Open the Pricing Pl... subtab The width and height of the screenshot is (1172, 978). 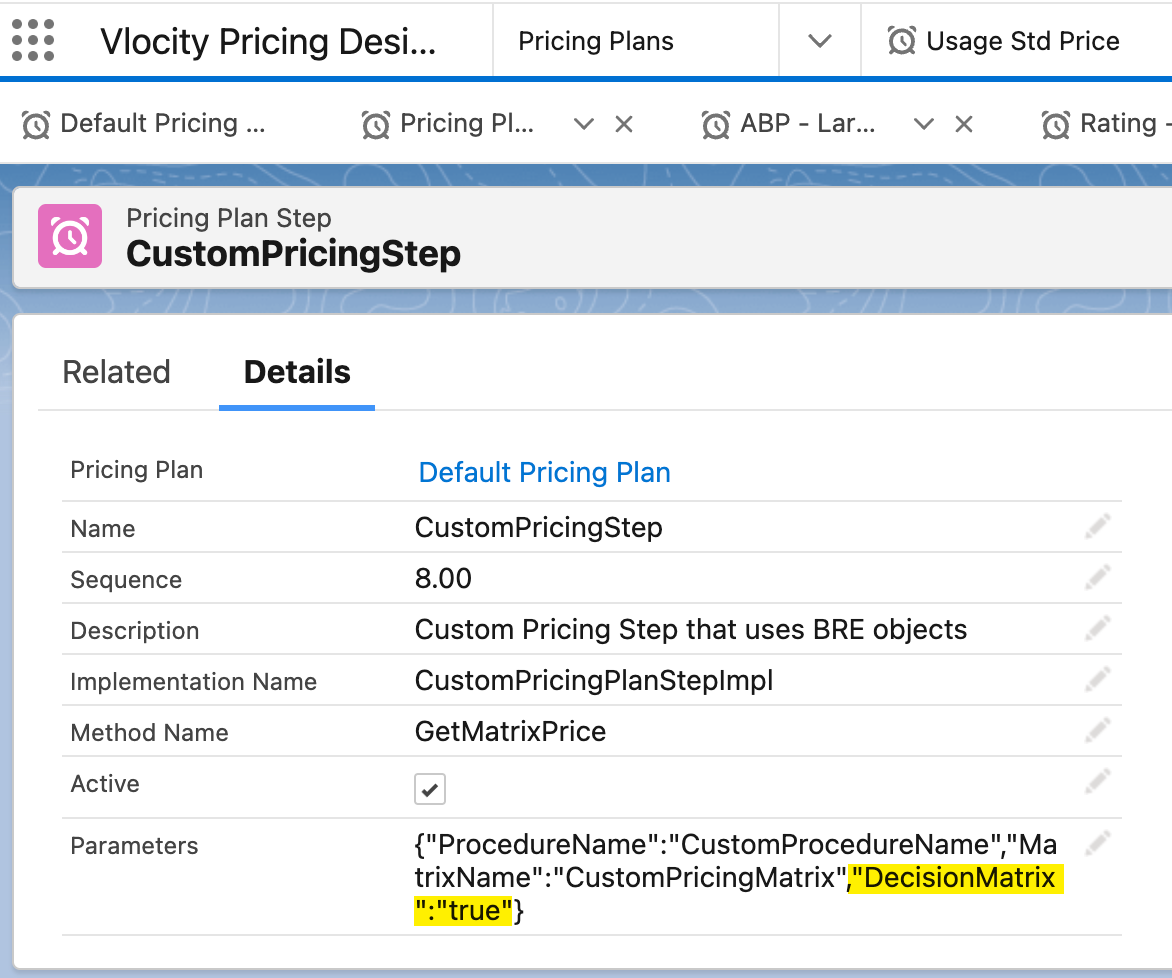tap(466, 123)
